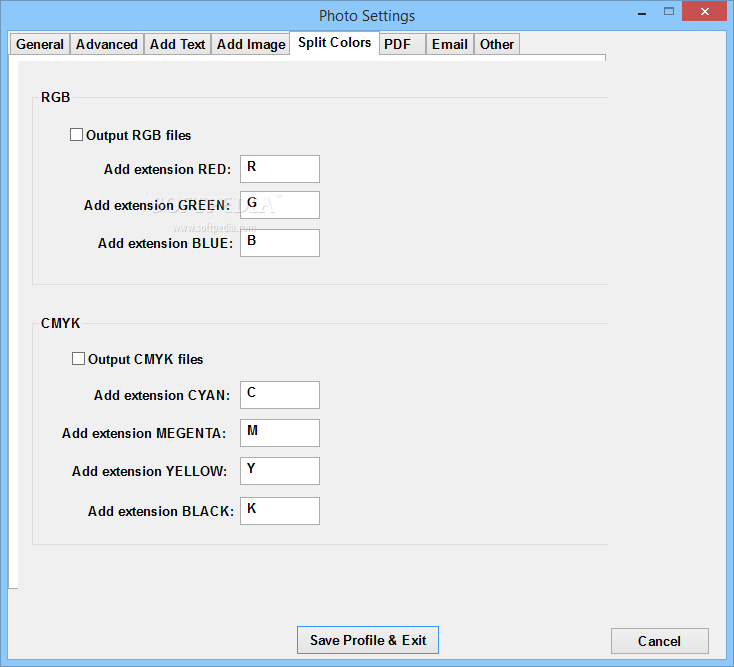
Task: Click the CYAN extension input field
Action: (280, 395)
